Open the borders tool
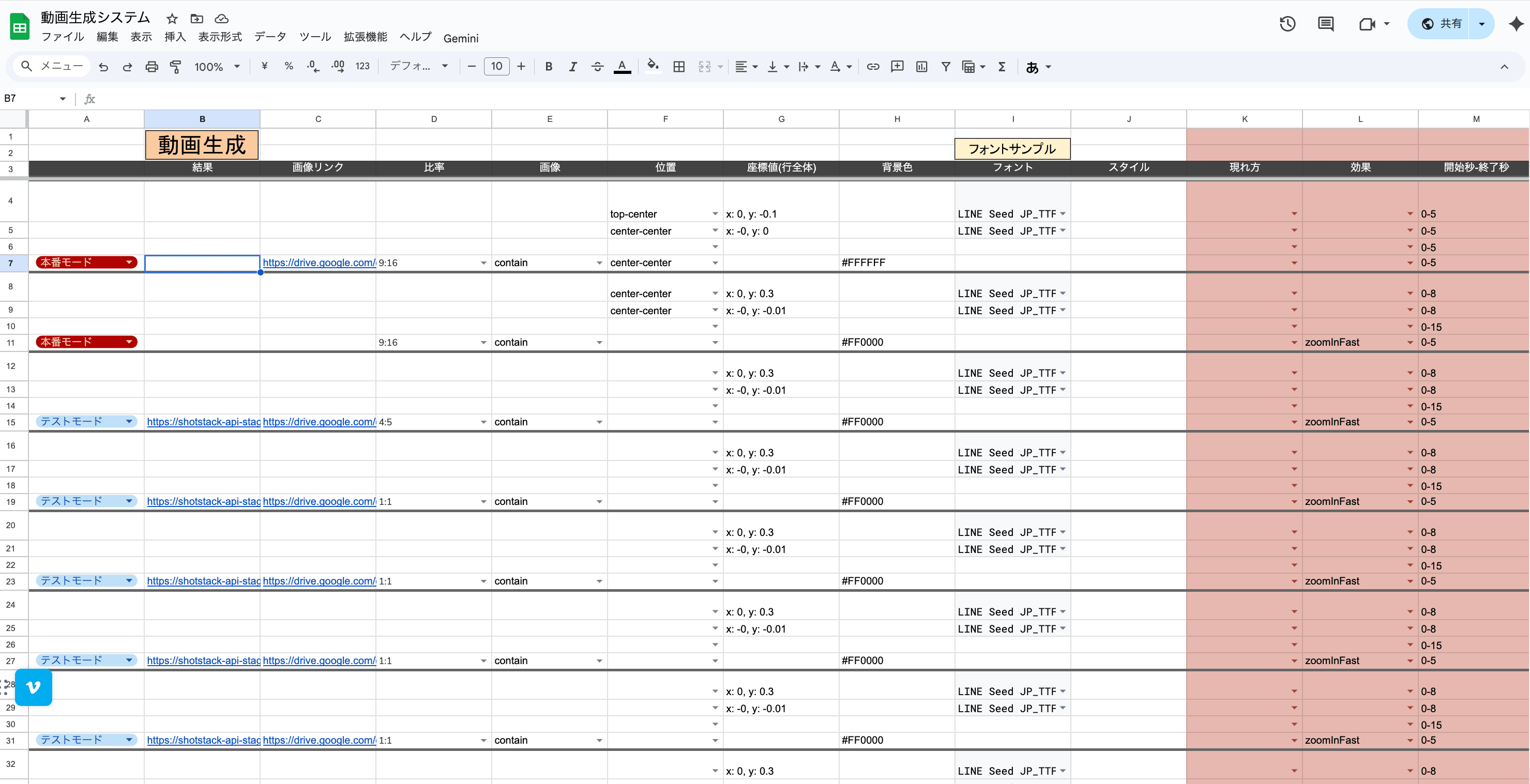 point(679,67)
